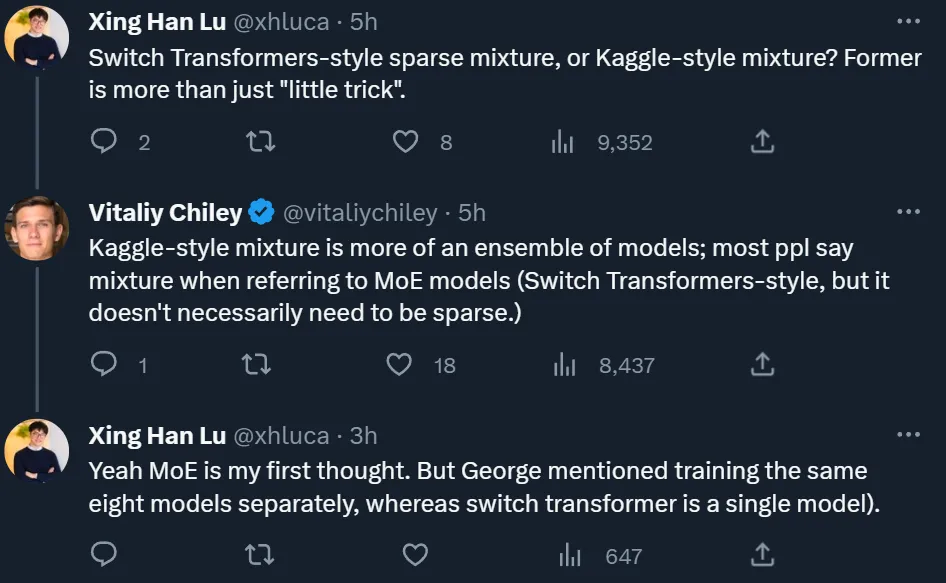Image resolution: width=946 pixels, height=583 pixels.
Task: View analytics showing 8,437 views
Action: (565, 365)
